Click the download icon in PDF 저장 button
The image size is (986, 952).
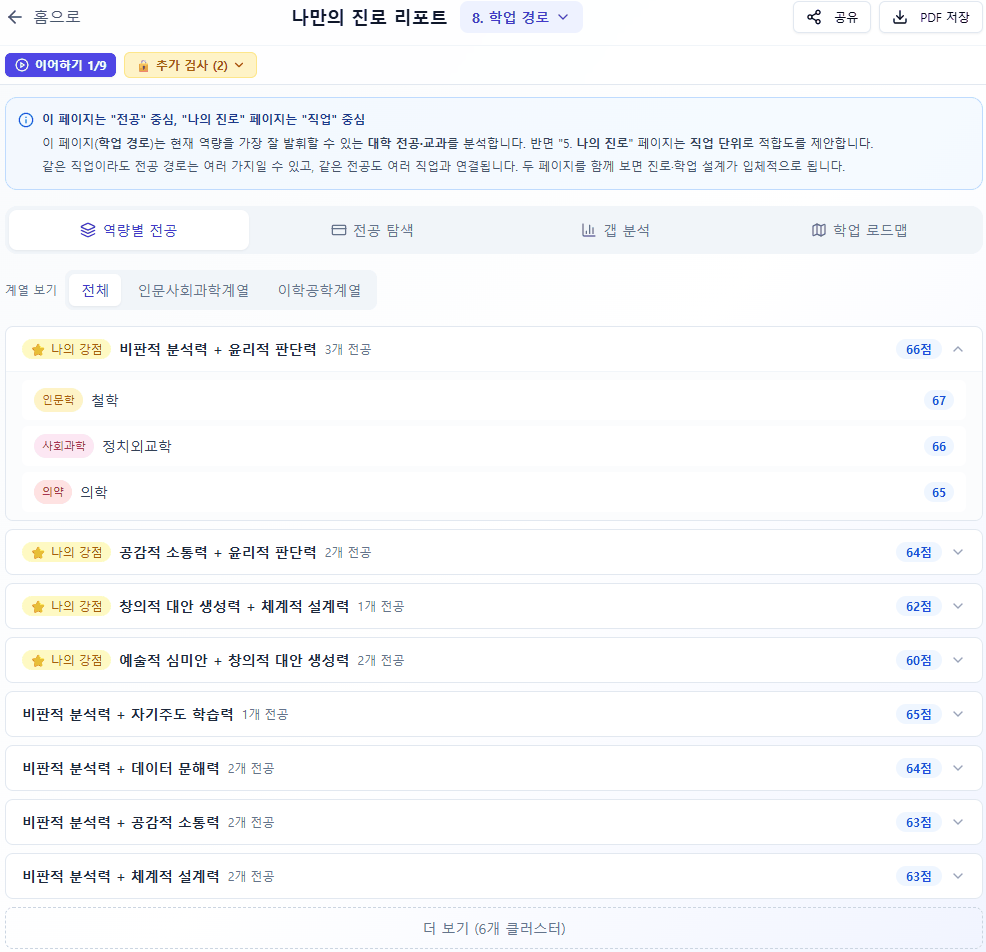click(900, 17)
